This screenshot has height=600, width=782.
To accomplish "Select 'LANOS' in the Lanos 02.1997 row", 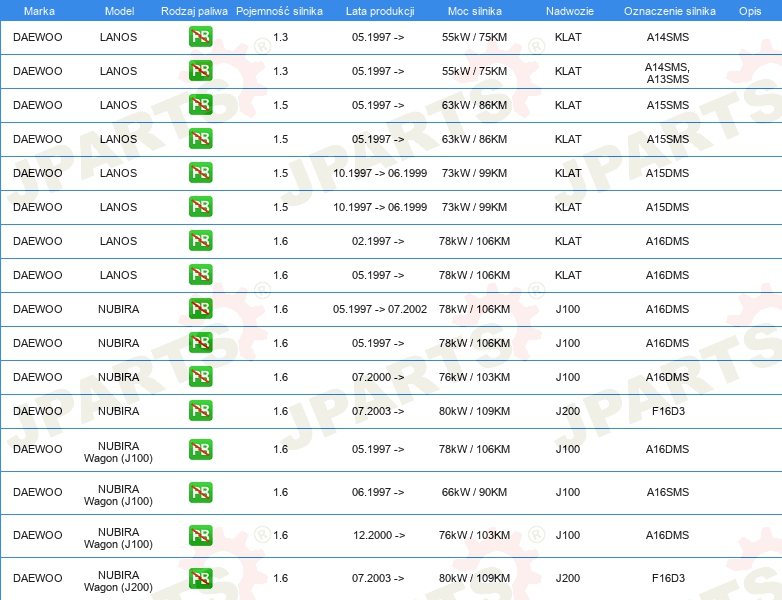I will (118, 241).
